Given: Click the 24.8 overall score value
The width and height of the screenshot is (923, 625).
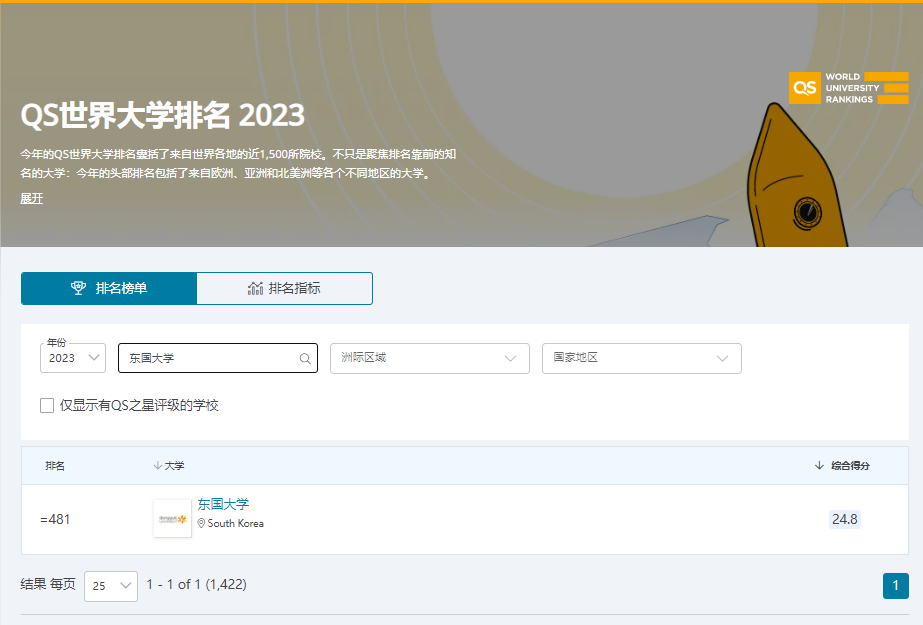Looking at the screenshot, I should 845,519.
